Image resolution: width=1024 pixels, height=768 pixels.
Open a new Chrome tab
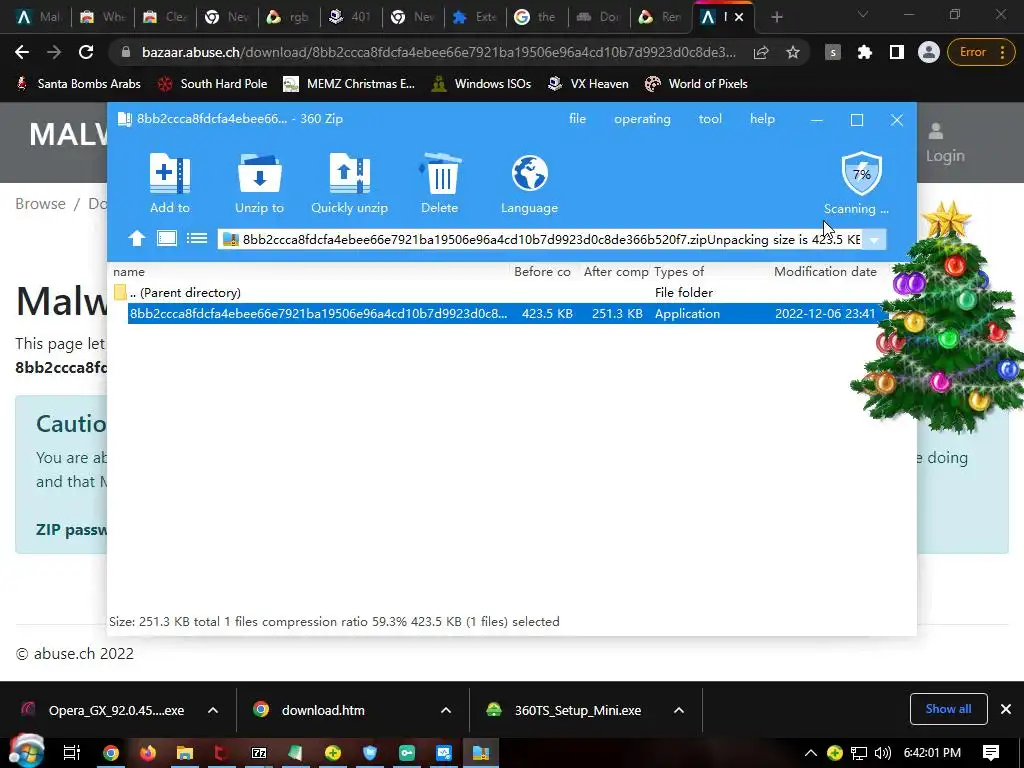(776, 17)
